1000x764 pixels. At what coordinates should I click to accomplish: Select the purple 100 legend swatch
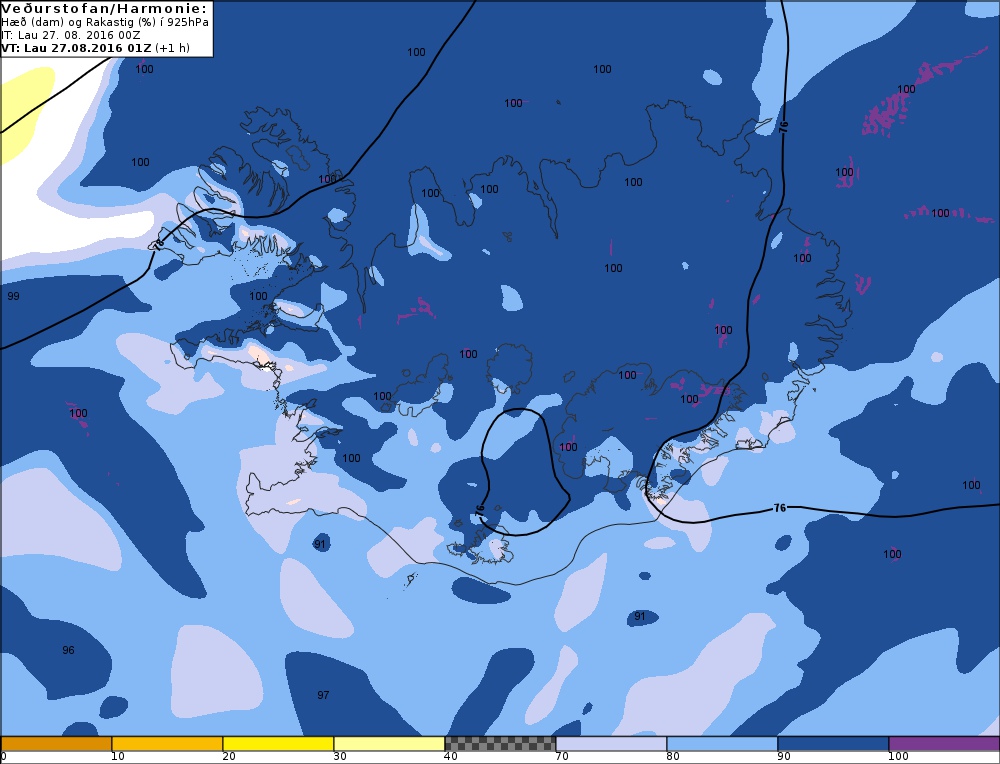(944, 744)
